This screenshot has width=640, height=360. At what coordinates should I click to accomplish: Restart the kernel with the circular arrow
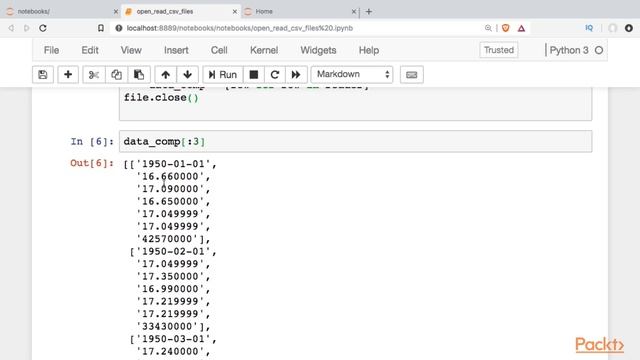tap(275, 75)
